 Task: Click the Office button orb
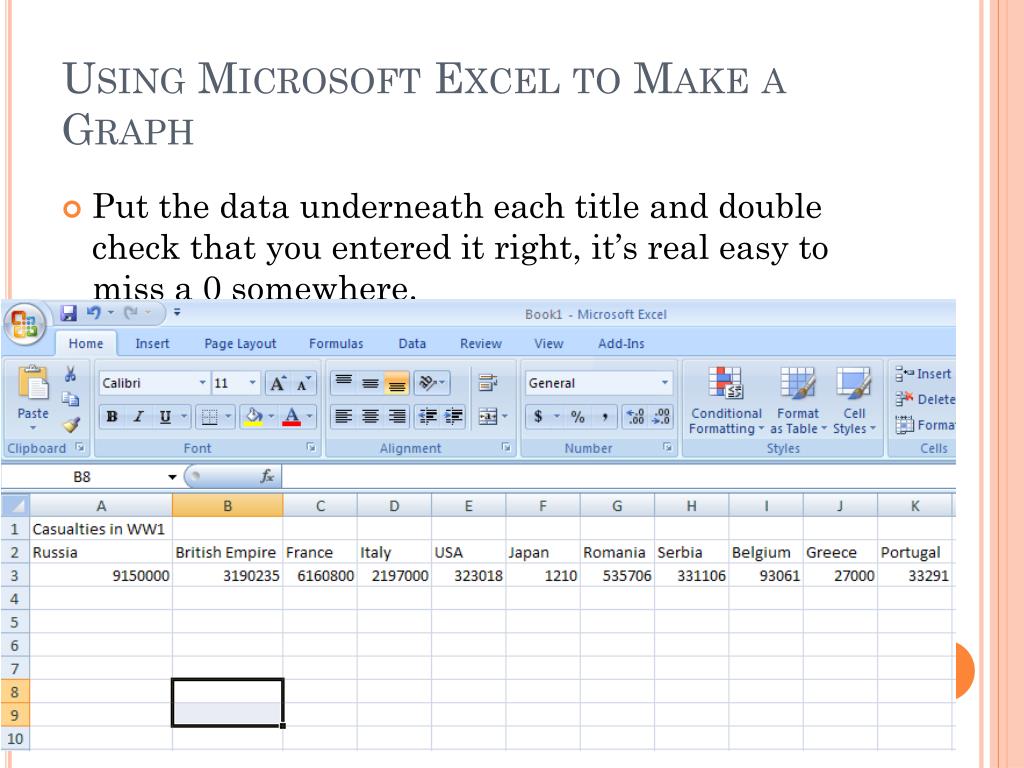(25, 323)
